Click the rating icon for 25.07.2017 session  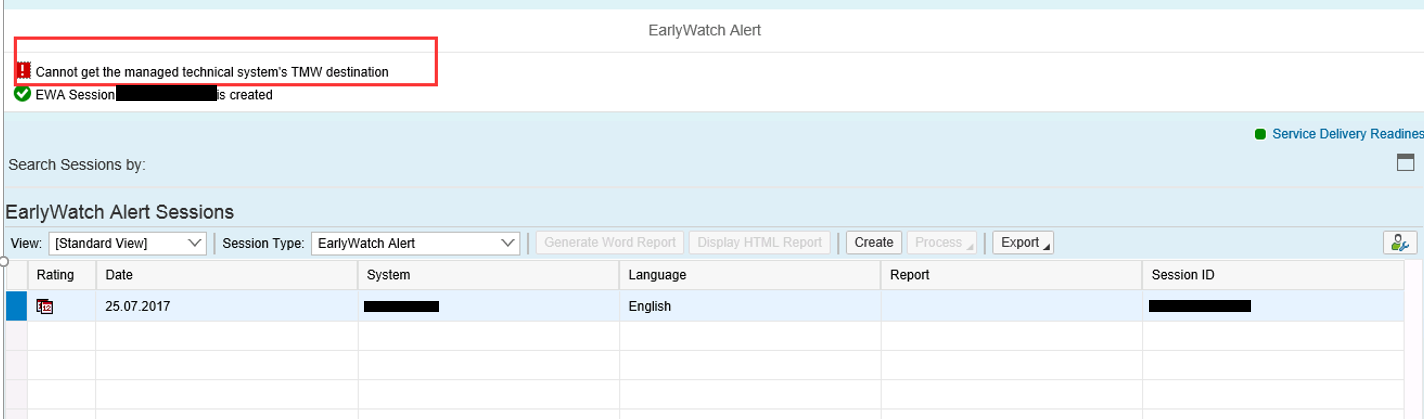pos(44,306)
